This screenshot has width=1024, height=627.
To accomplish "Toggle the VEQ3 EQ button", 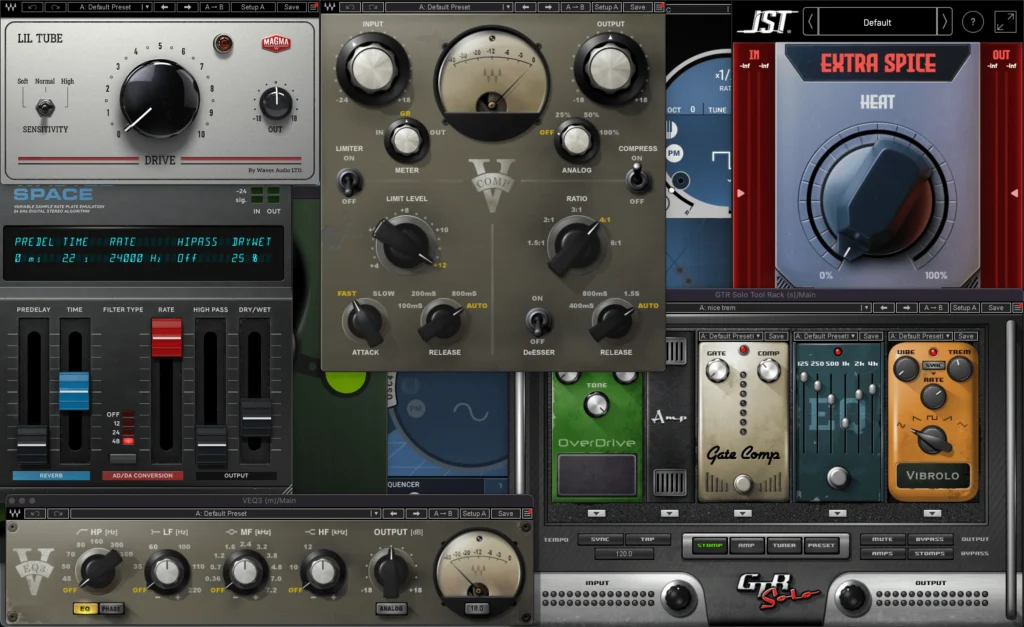I will [85, 608].
